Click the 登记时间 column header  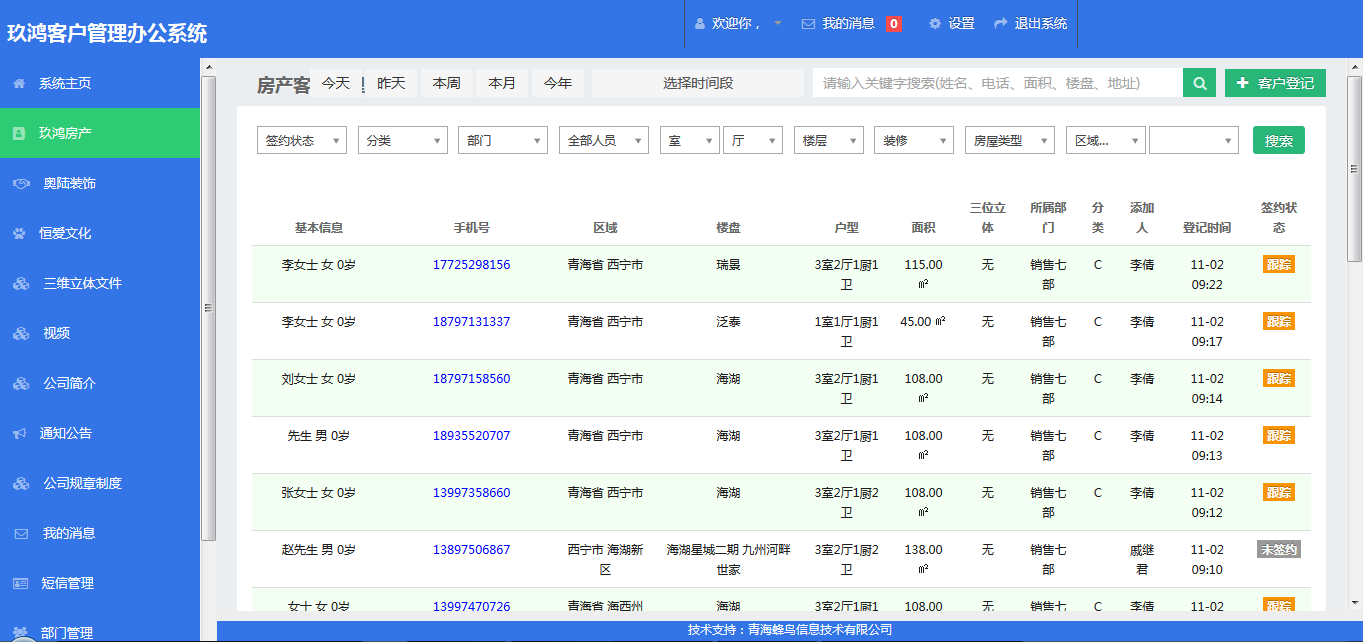point(1207,228)
